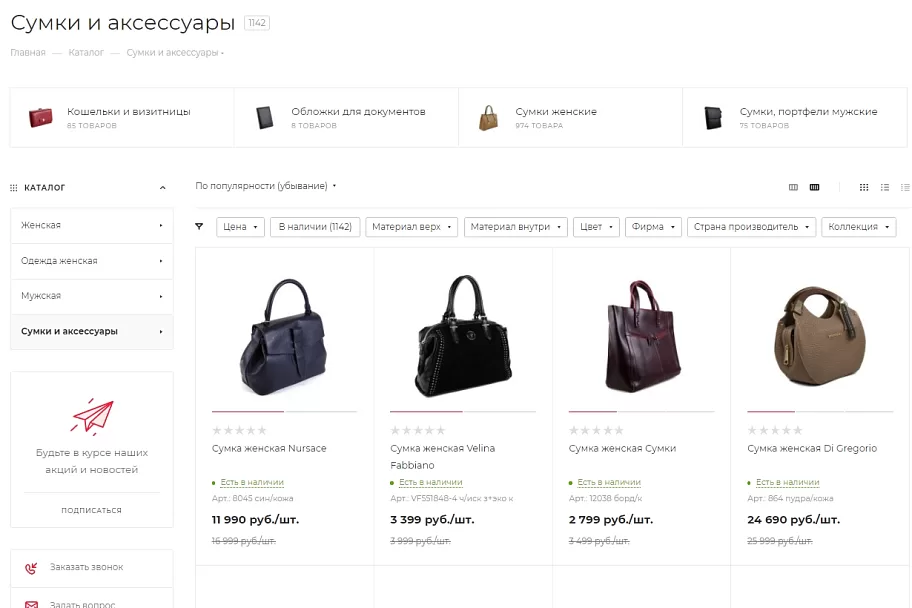Switch to the list view icon
The height and width of the screenshot is (608, 912).
[885, 187]
